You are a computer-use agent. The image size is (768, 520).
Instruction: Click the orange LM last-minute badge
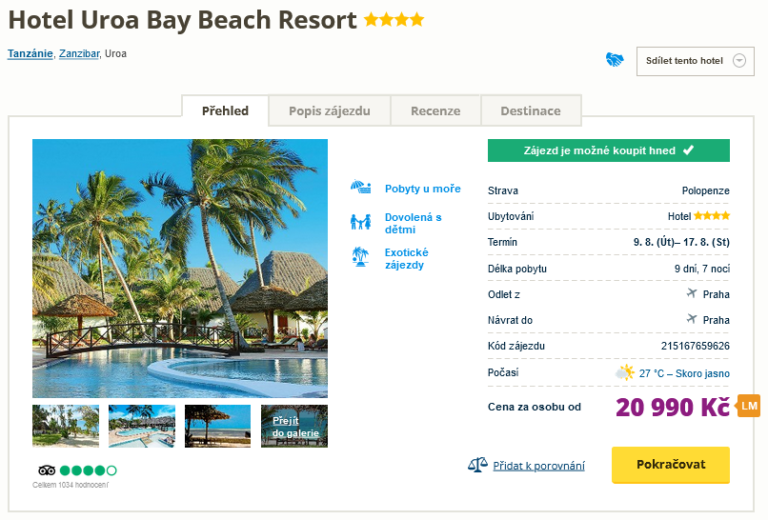pos(748,406)
